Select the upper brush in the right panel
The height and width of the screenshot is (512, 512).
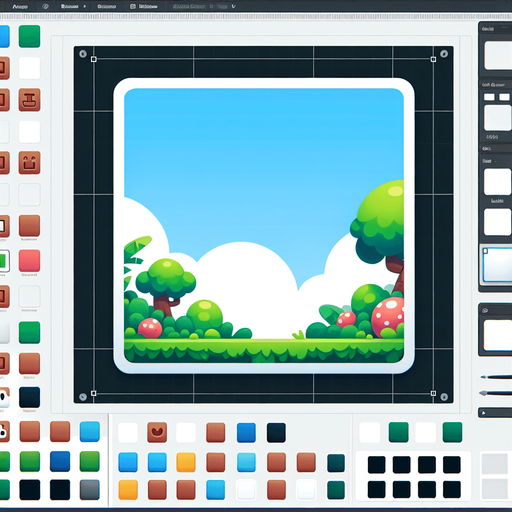pos(496,377)
